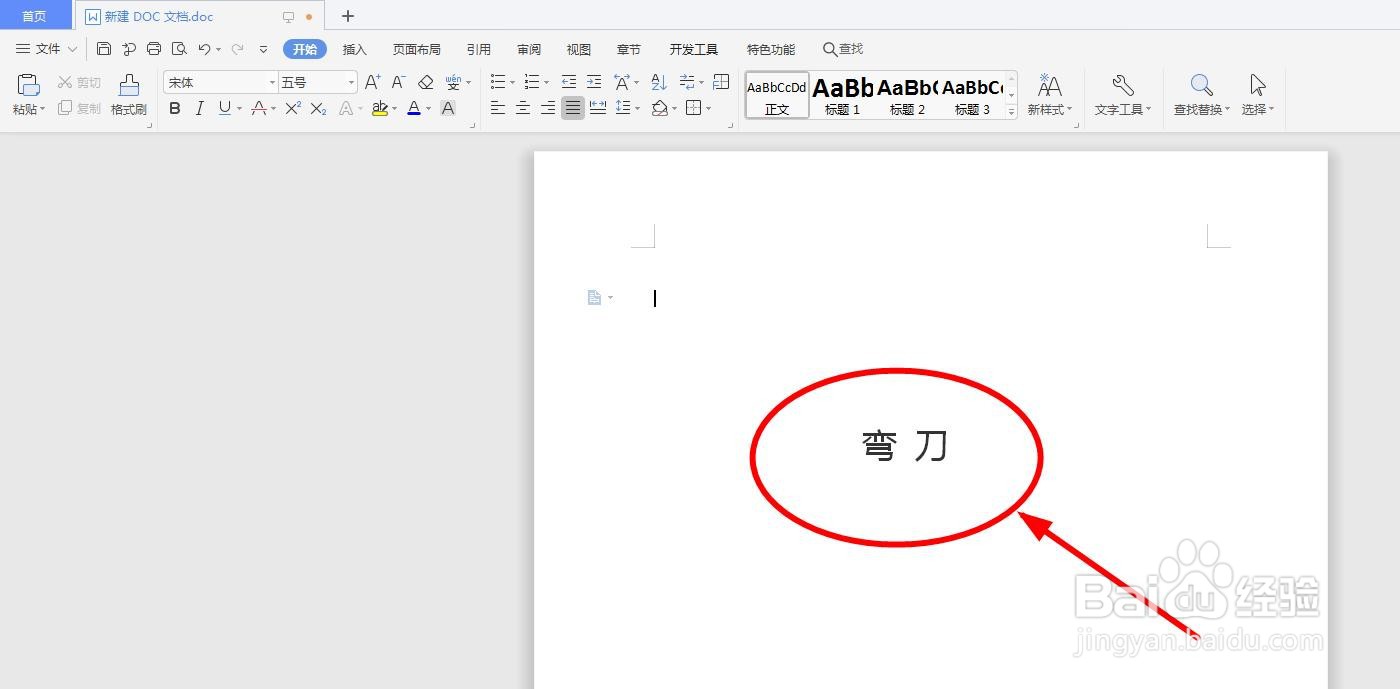
Task: Click the Increase Font Size icon
Action: click(x=371, y=82)
